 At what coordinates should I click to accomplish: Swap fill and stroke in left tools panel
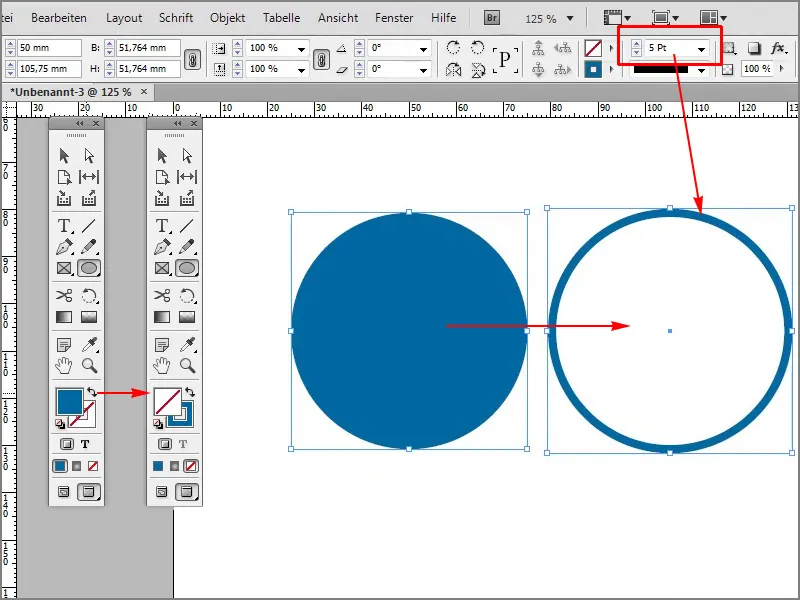click(x=91, y=392)
